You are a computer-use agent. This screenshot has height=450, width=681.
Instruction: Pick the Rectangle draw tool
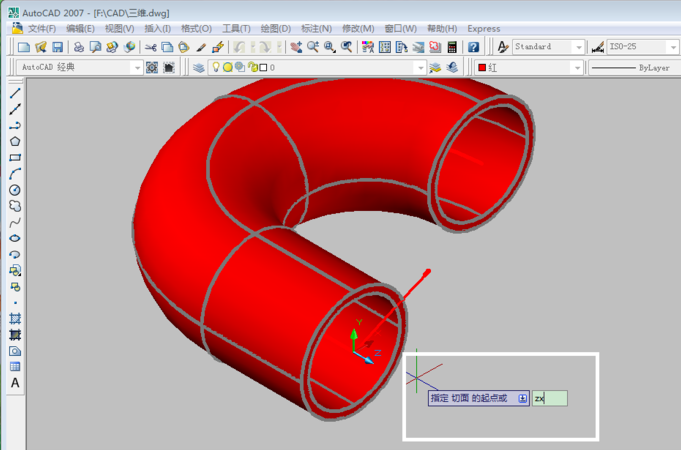15,157
